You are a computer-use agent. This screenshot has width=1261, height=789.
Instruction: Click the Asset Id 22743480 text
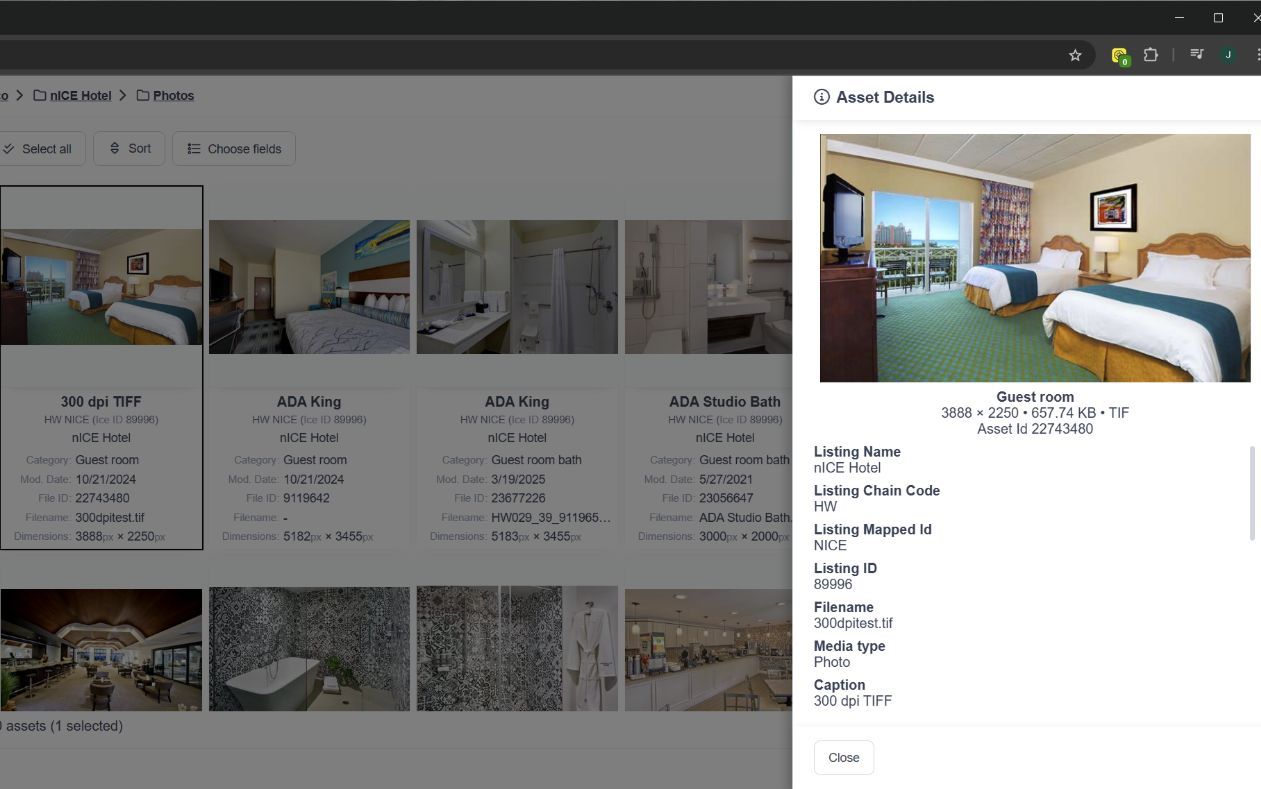1035,429
